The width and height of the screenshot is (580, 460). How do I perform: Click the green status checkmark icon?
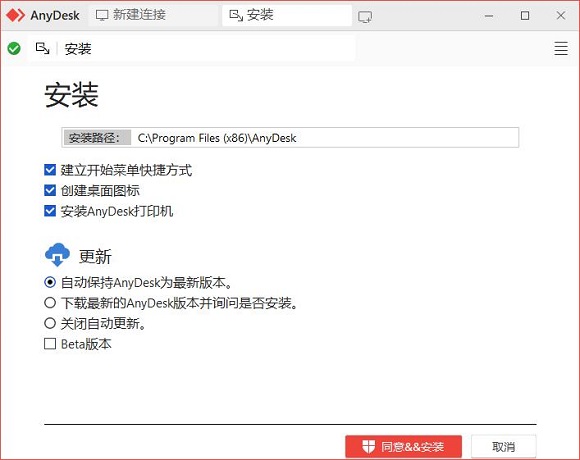click(14, 48)
